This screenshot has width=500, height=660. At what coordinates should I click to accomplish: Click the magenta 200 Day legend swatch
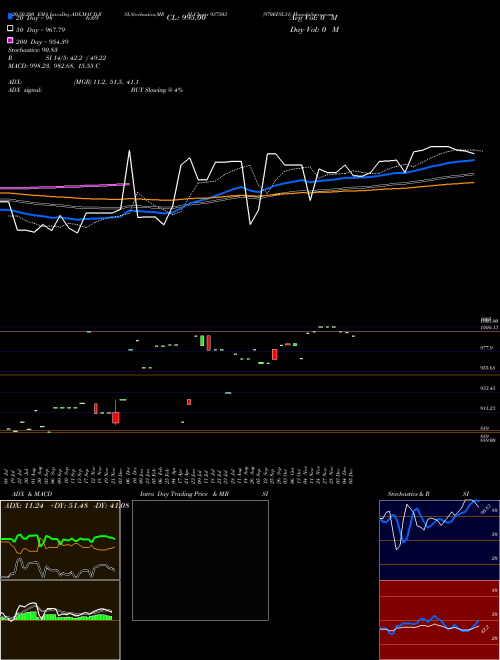10,40
